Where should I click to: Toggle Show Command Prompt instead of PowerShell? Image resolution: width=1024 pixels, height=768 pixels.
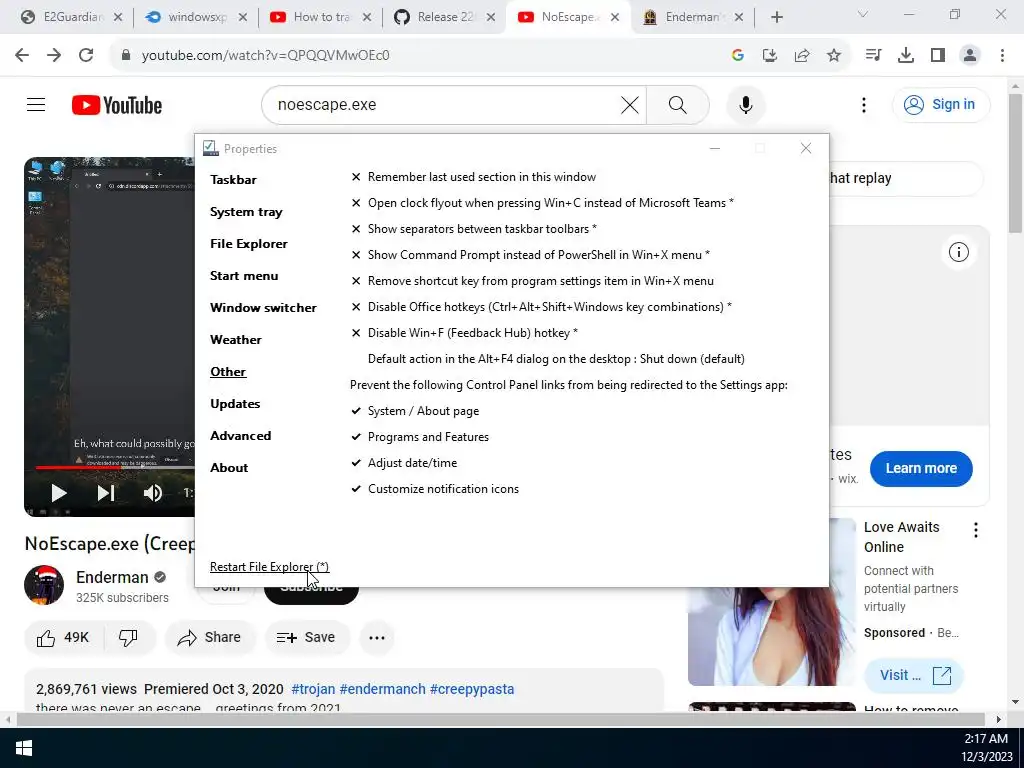(530, 255)
